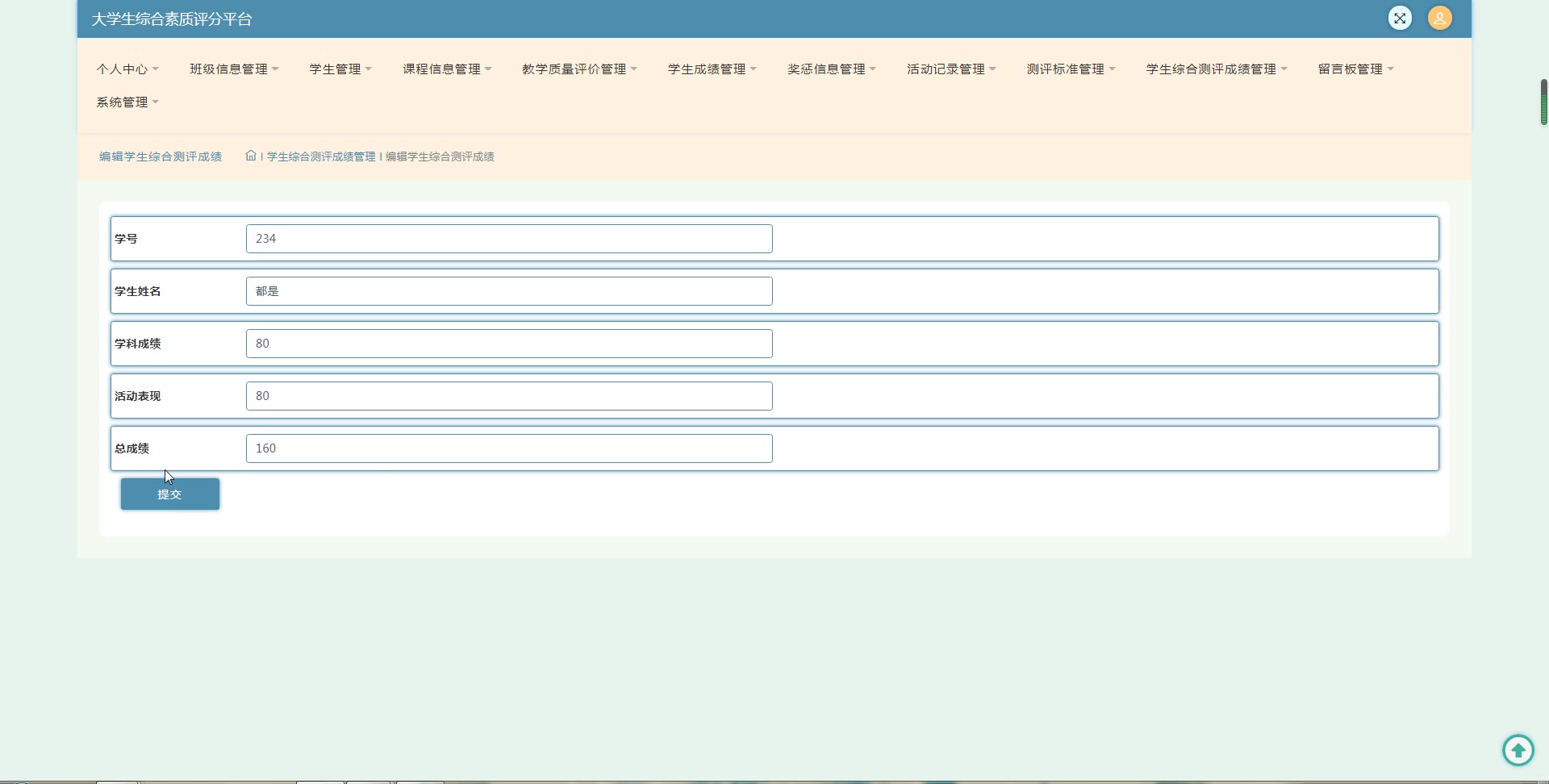Viewport: 1549px width, 784px height.
Task: Expand the 教学质量评价管理 dropdown menu
Action: [x=579, y=69]
